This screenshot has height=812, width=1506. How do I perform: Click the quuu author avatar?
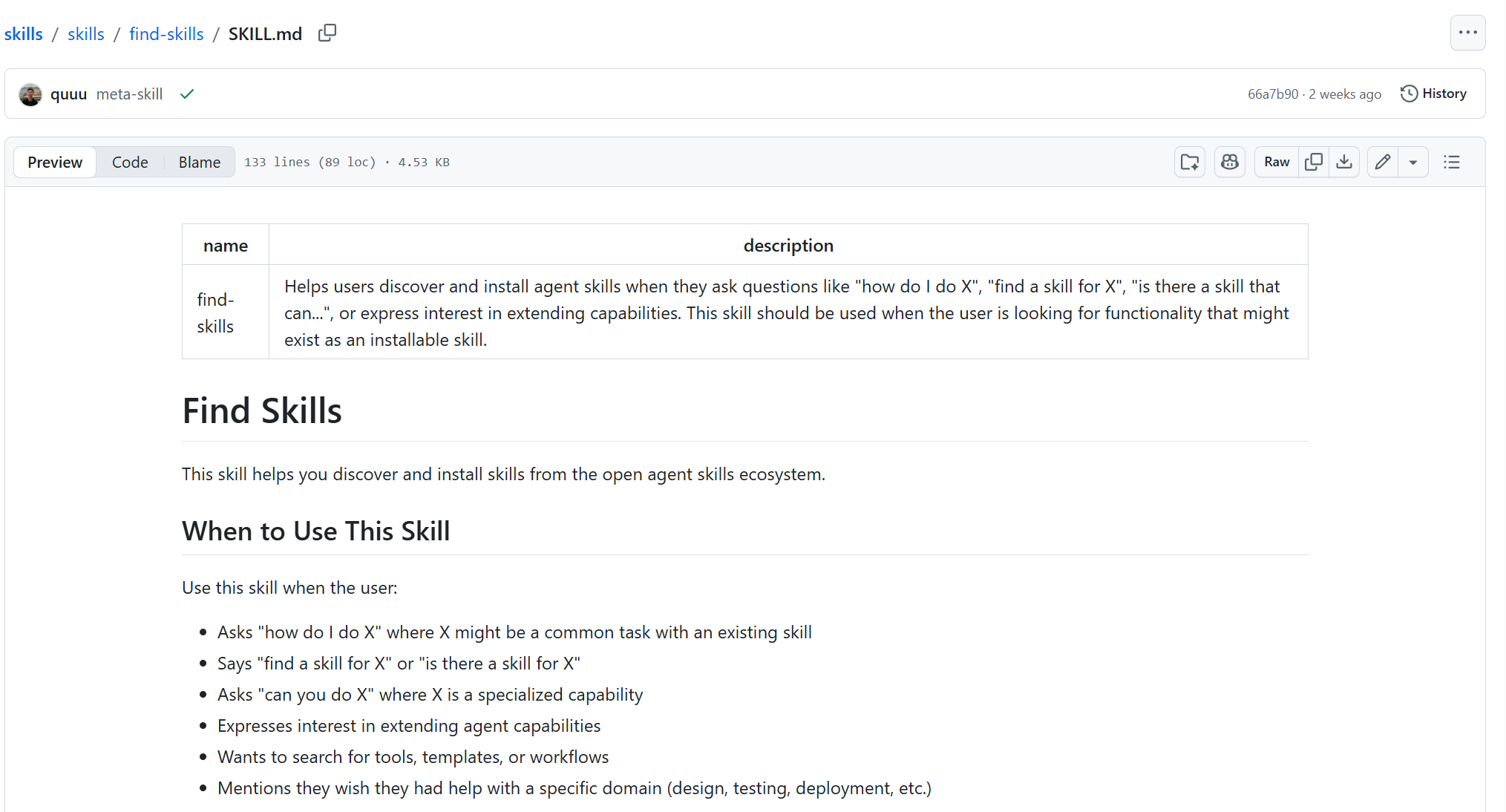(30, 94)
